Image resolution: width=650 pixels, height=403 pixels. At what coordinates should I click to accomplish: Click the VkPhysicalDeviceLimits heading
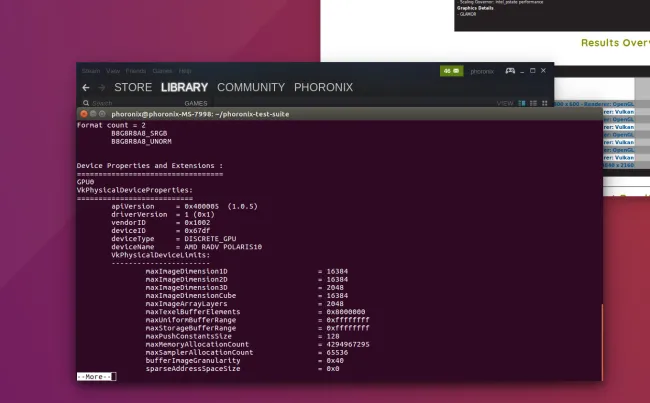click(x=161, y=255)
